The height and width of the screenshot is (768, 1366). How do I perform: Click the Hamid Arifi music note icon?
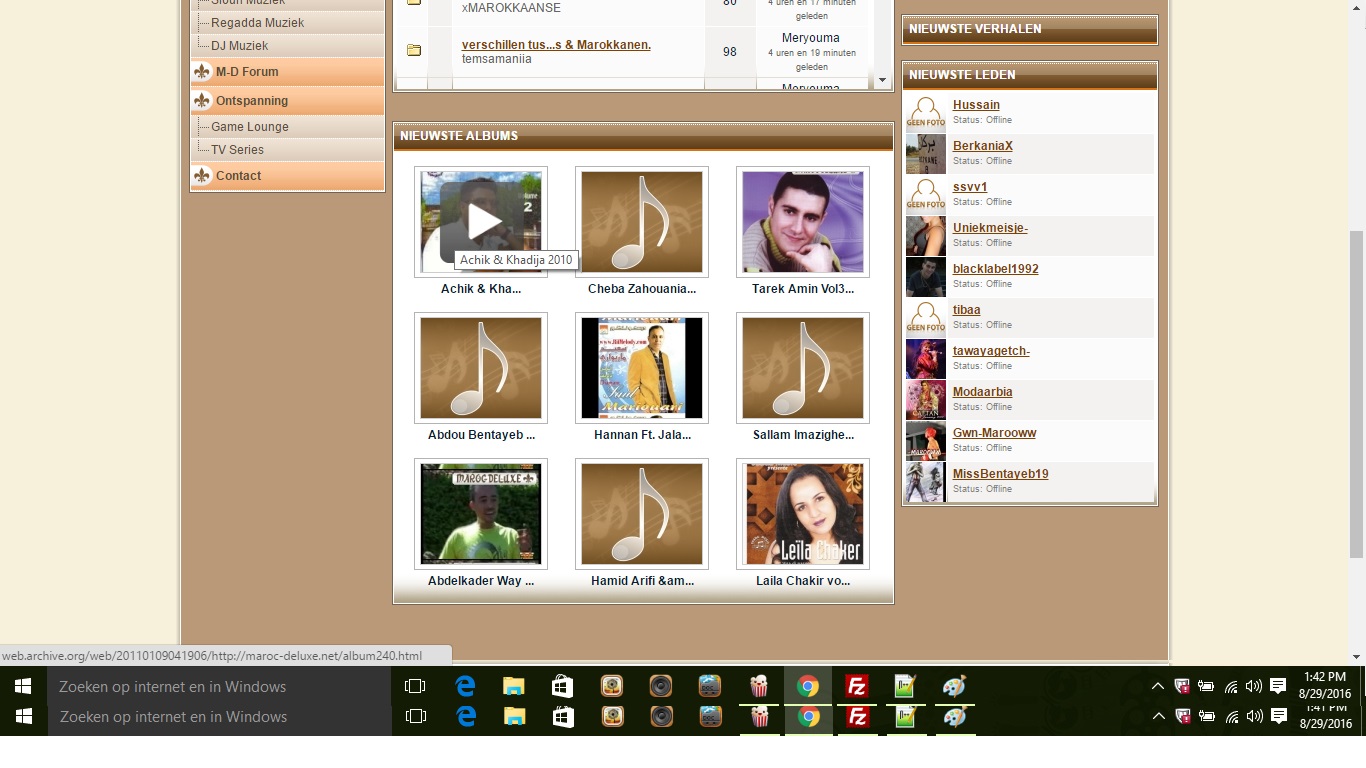click(642, 514)
